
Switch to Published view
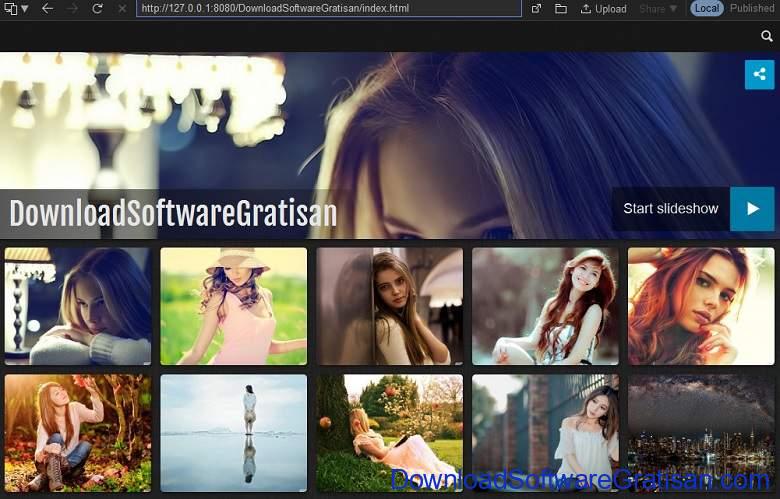(752, 8)
